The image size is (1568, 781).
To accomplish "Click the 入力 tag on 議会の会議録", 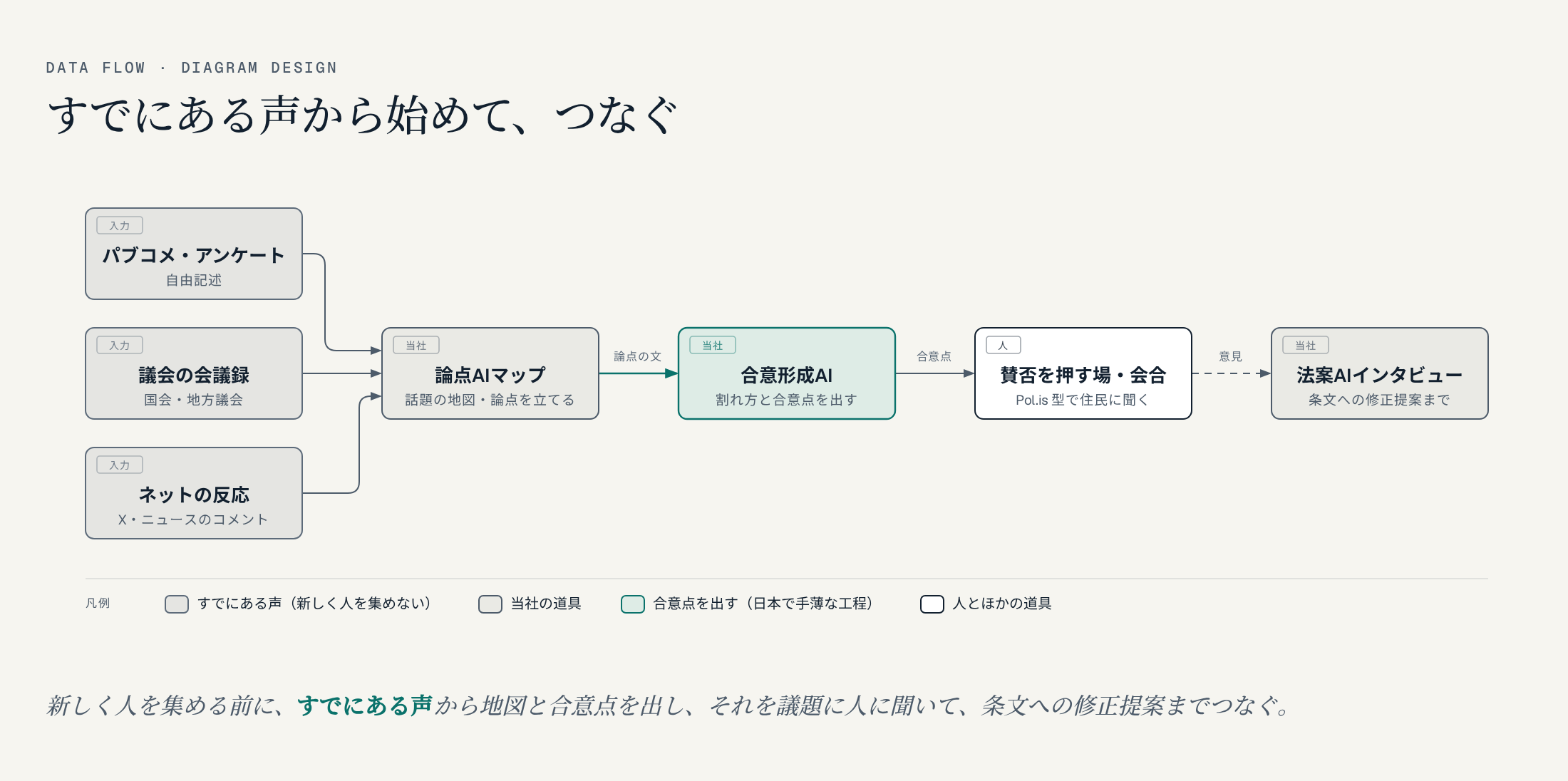I will point(120,346).
